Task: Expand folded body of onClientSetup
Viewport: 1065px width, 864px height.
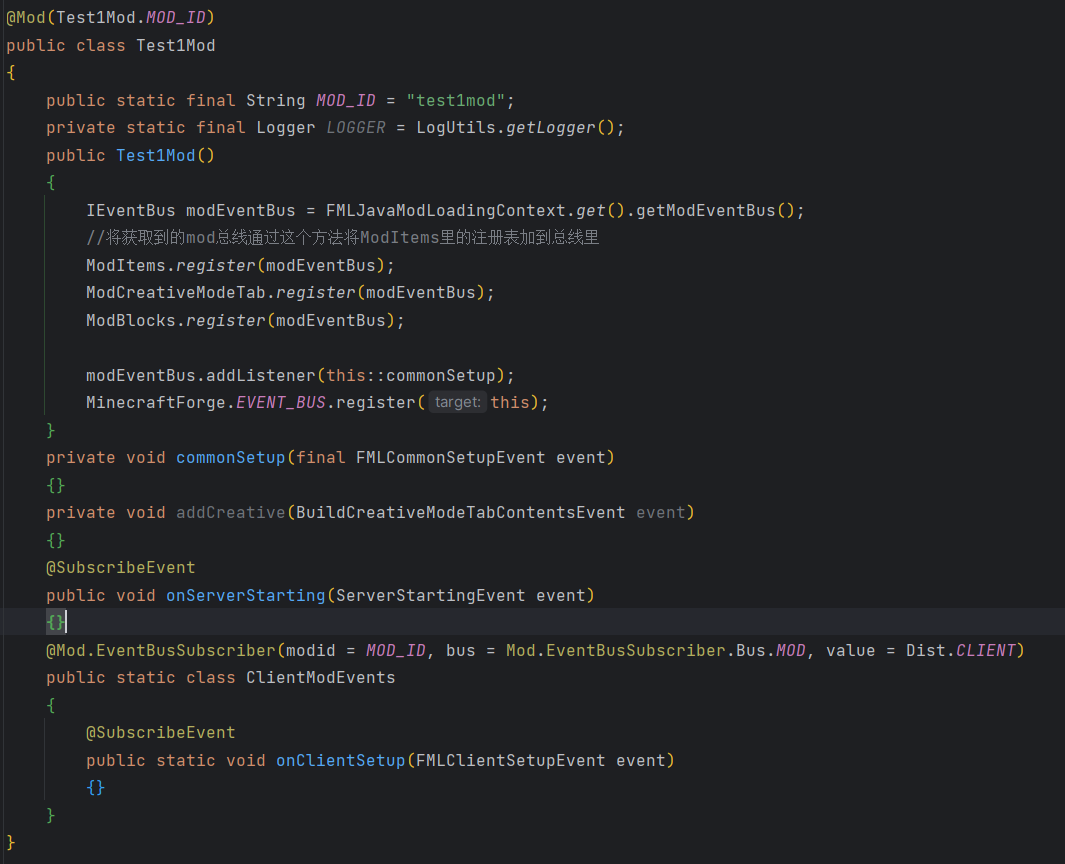Action: pyautogui.click(x=96, y=787)
